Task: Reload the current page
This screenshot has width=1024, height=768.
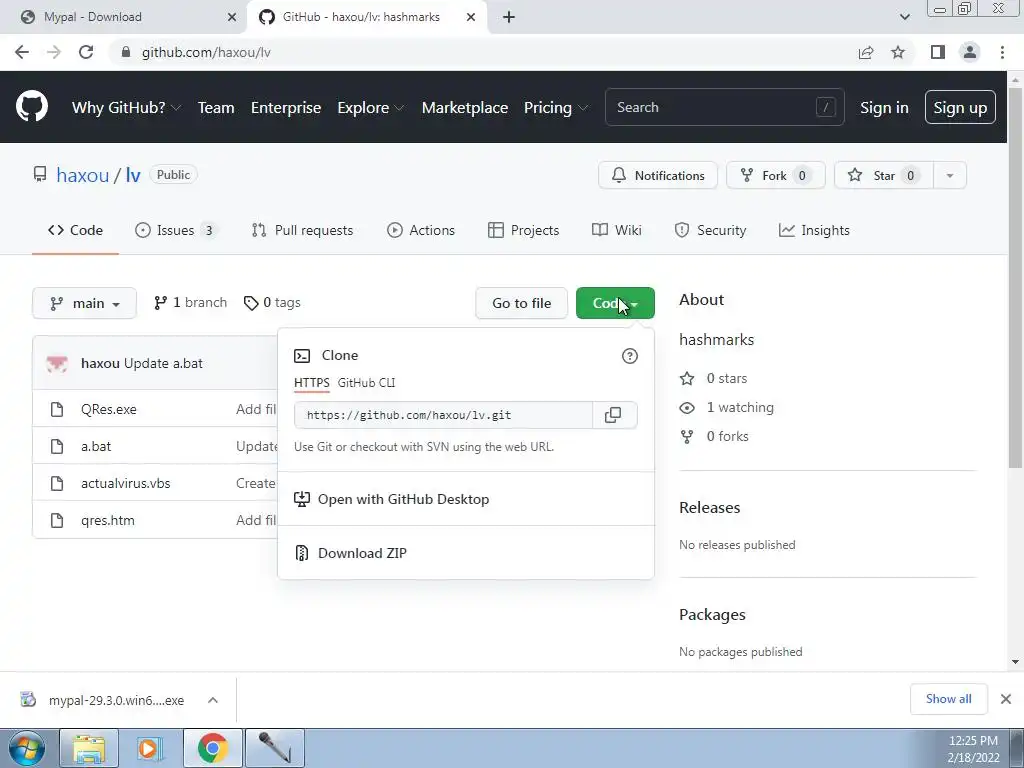Action: tap(86, 52)
